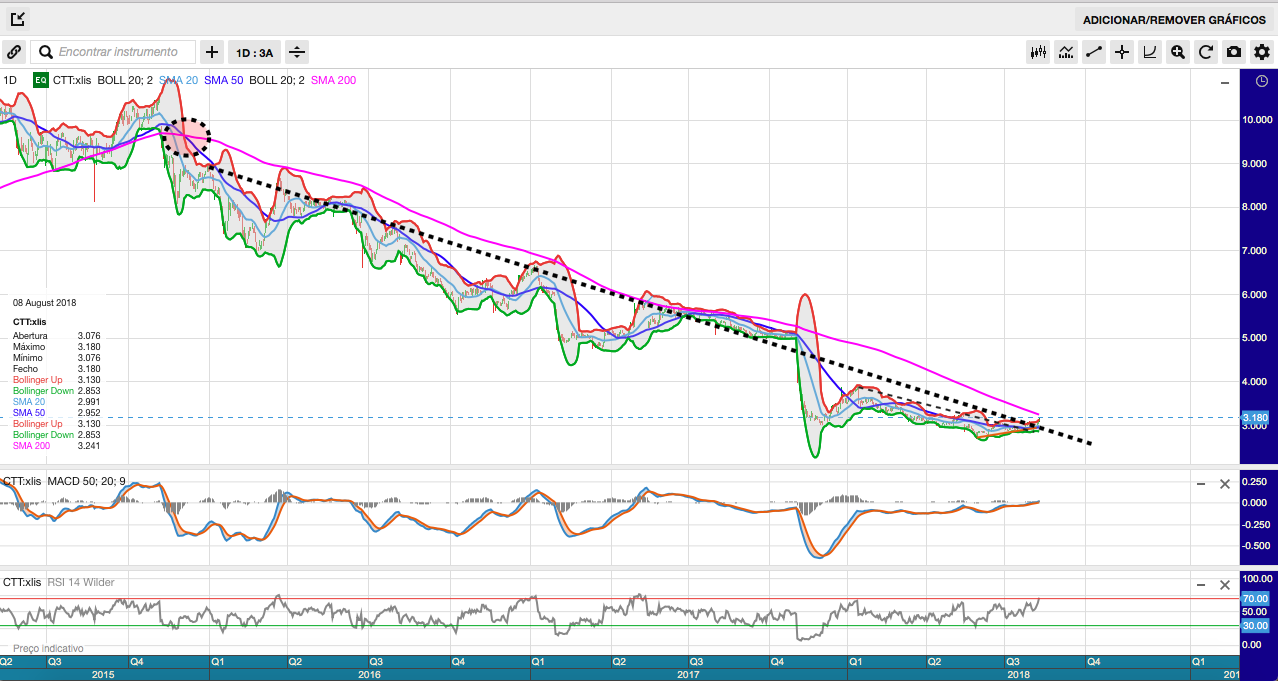Viewport: 1278px width, 681px height.
Task: Take a chart snapshot with camera
Action: point(1234,52)
